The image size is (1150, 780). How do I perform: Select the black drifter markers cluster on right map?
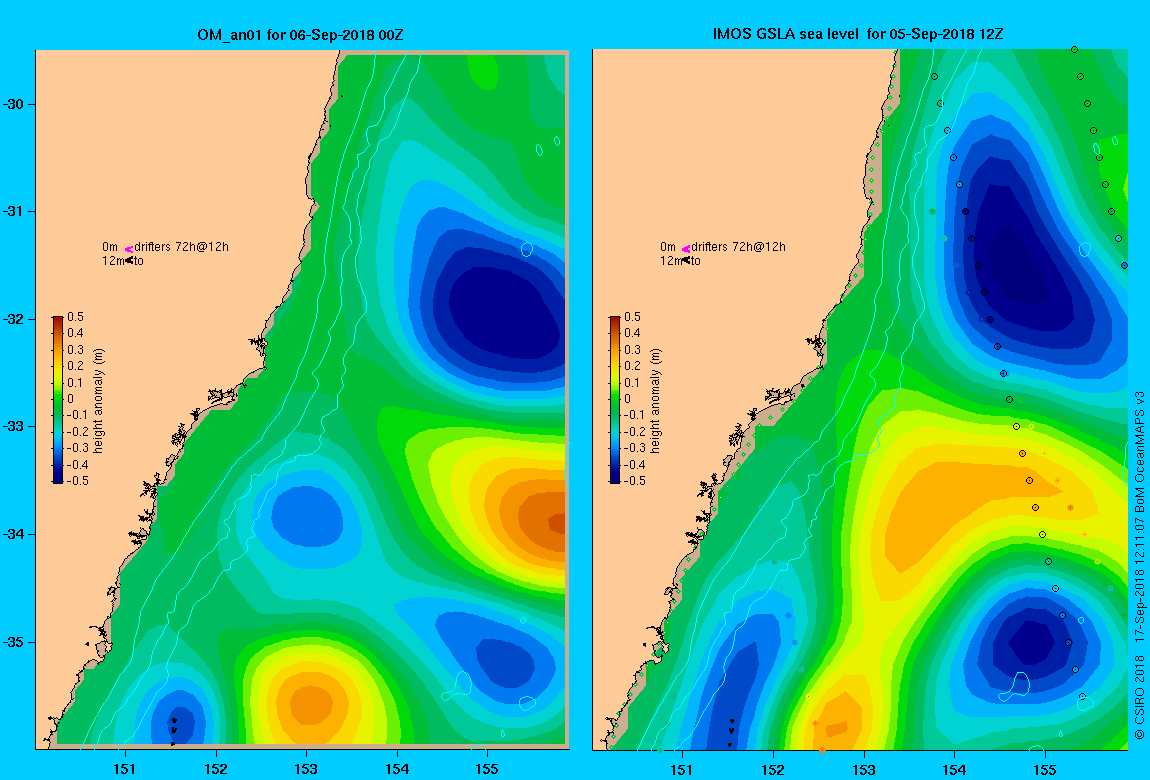[x=730, y=732]
